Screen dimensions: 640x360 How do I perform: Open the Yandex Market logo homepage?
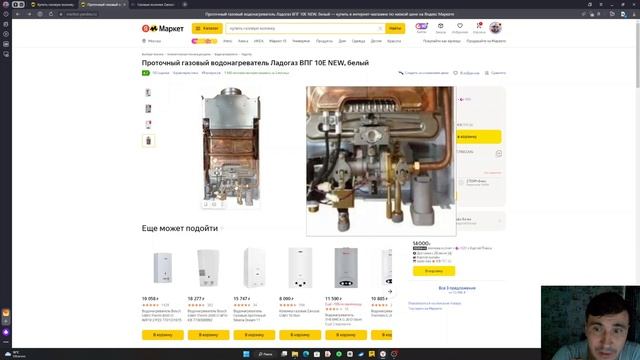click(x=162, y=29)
